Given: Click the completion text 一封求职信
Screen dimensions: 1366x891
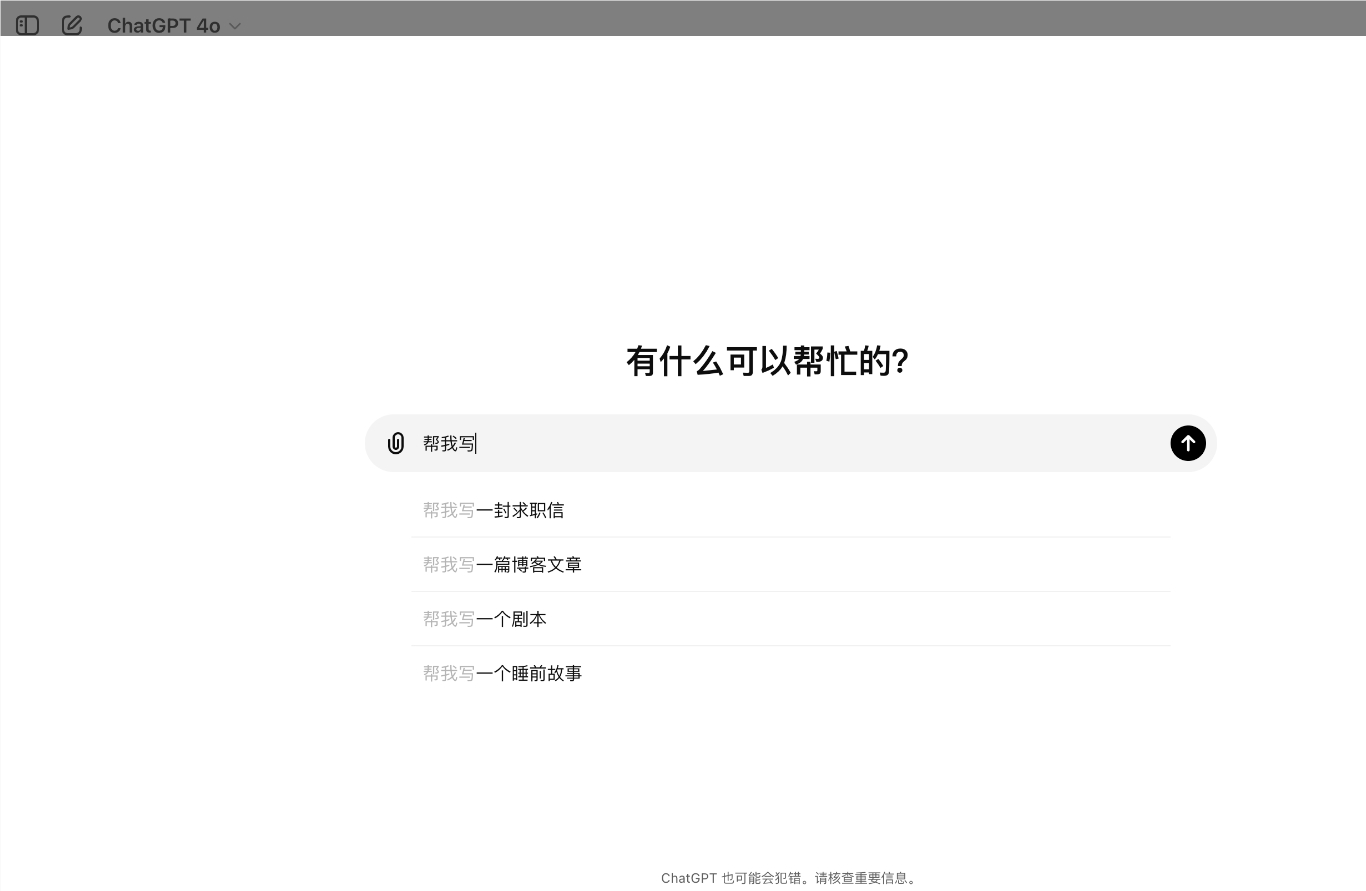Looking at the screenshot, I should pyautogui.click(x=520, y=510).
